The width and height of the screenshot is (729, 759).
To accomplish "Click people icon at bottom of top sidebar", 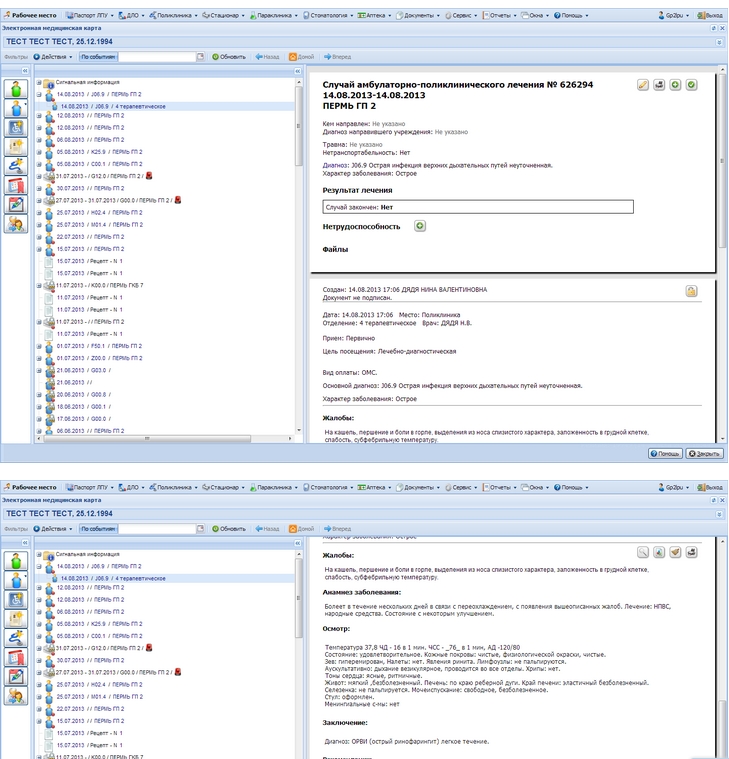I will (16, 224).
